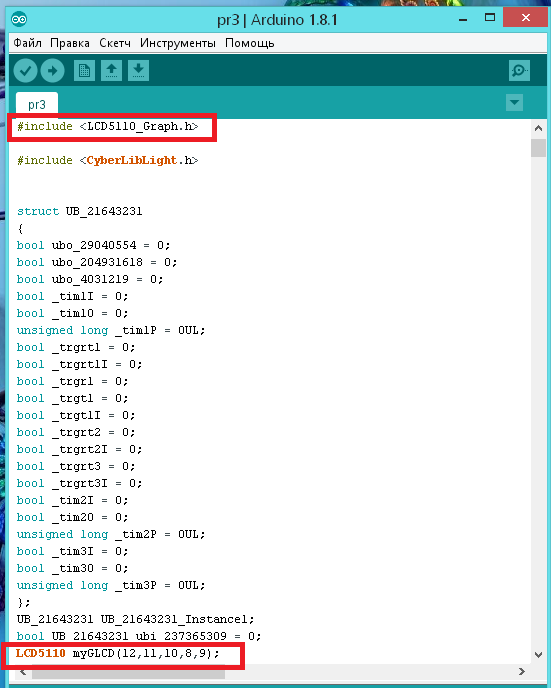The height and width of the screenshot is (688, 551).
Task: Click the line bool _trgt1I = 0;
Action: coord(76,416)
